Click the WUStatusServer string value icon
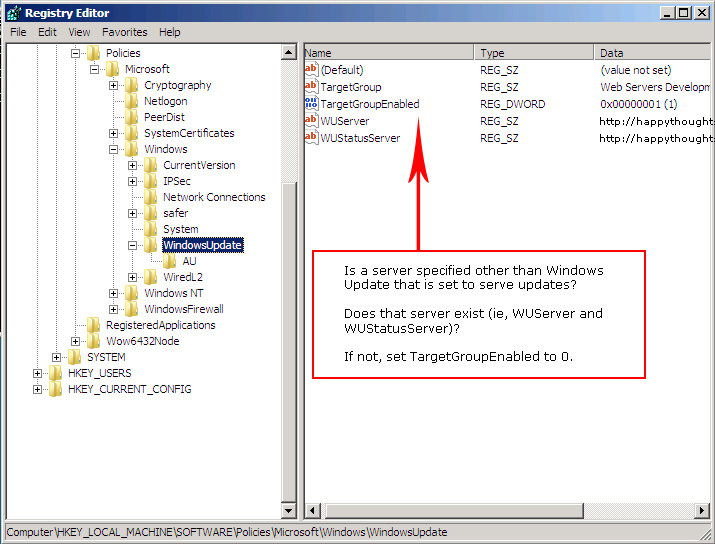 click(x=311, y=138)
